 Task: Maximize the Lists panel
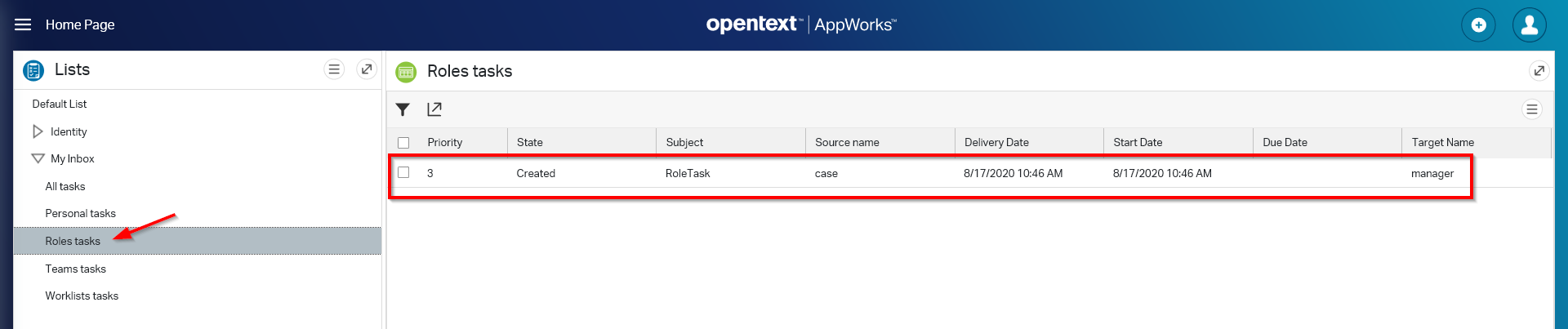pos(367,69)
